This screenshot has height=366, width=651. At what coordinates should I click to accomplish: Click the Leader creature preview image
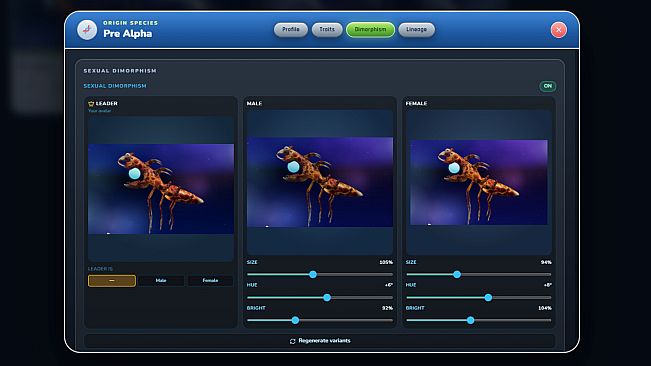click(x=161, y=189)
